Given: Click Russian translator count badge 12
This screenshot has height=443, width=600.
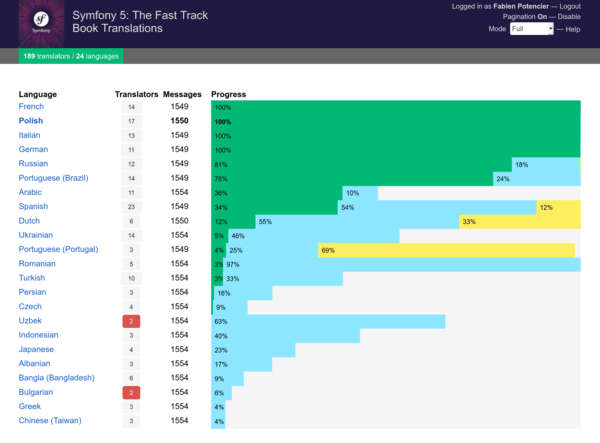Looking at the screenshot, I should point(131,164).
